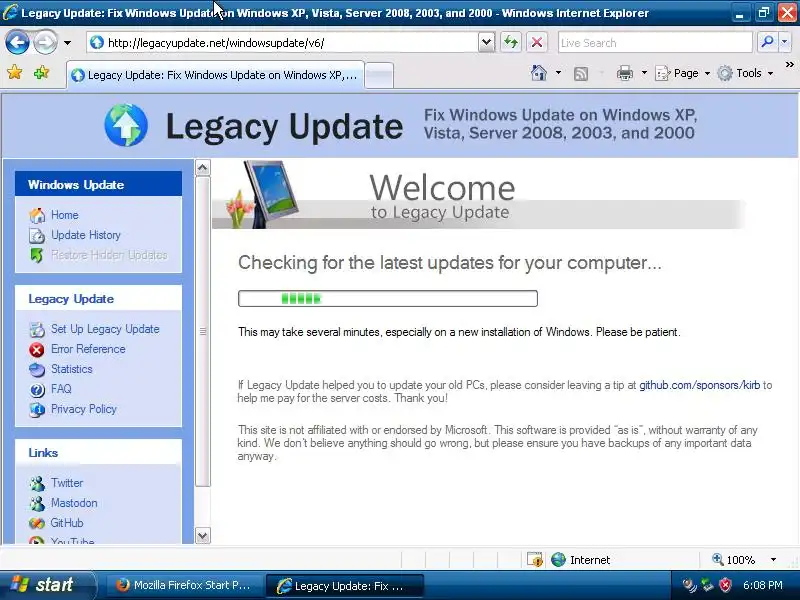
Task: Click the Welcome banner monitor image
Action: [270, 193]
